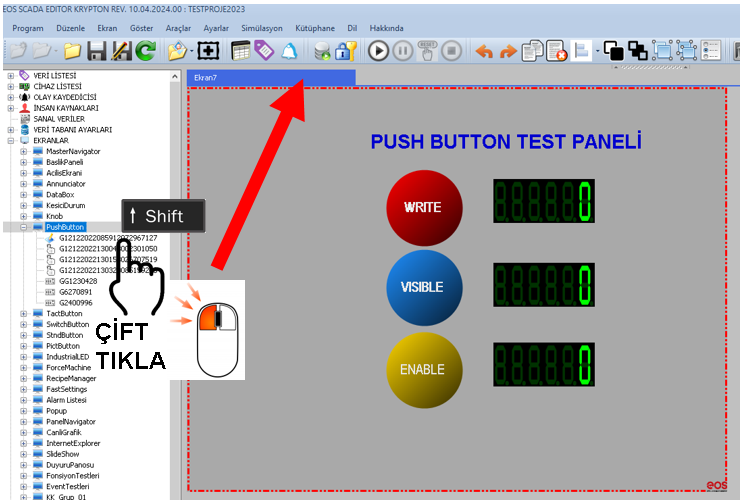The height and width of the screenshot is (504, 745).
Task: Click the RESET hand icon in toolbar
Action: [x=427, y=50]
